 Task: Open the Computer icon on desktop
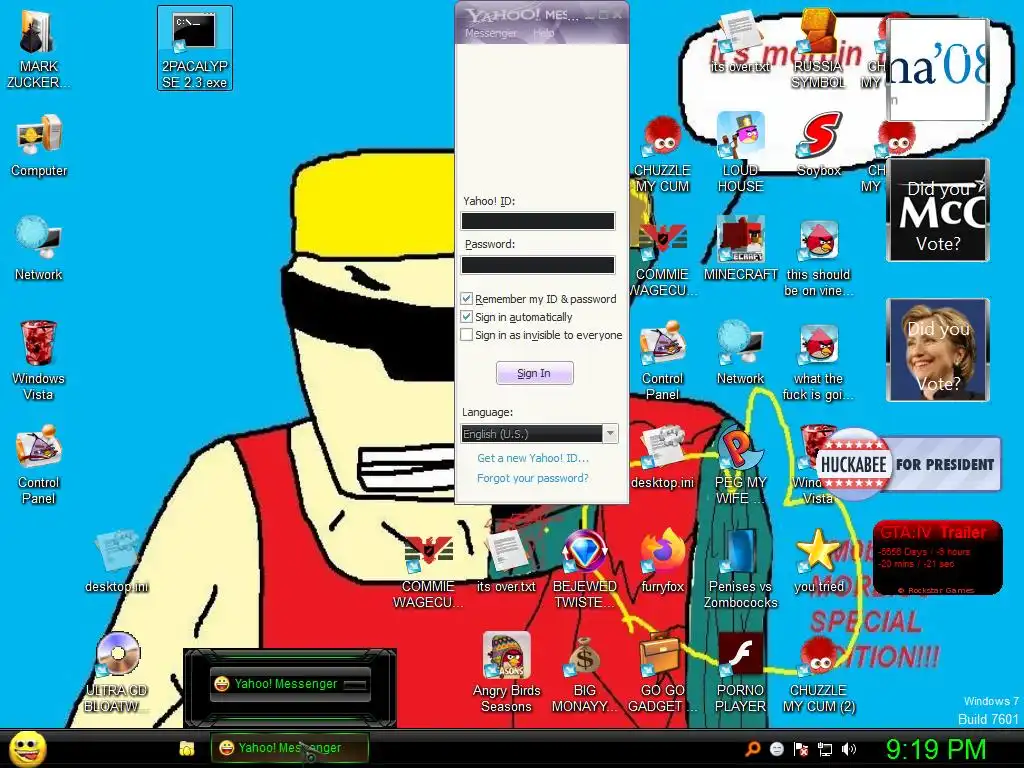[39, 146]
